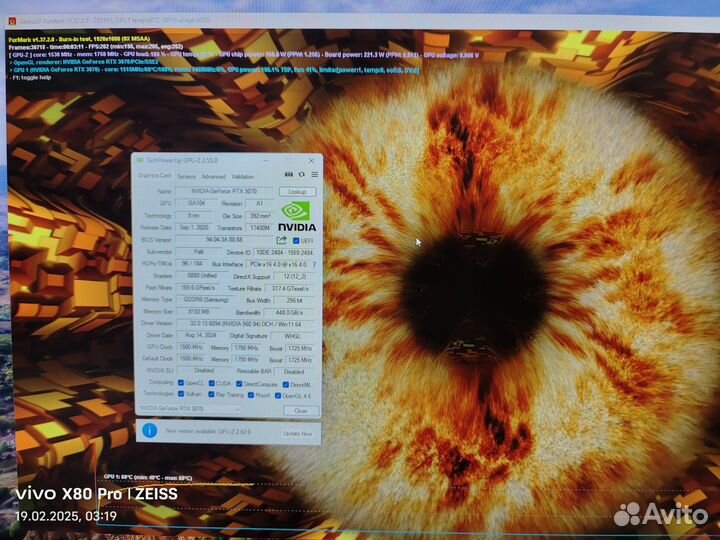
Task: Toggle the DirectML checkbox
Action: (x=286, y=384)
